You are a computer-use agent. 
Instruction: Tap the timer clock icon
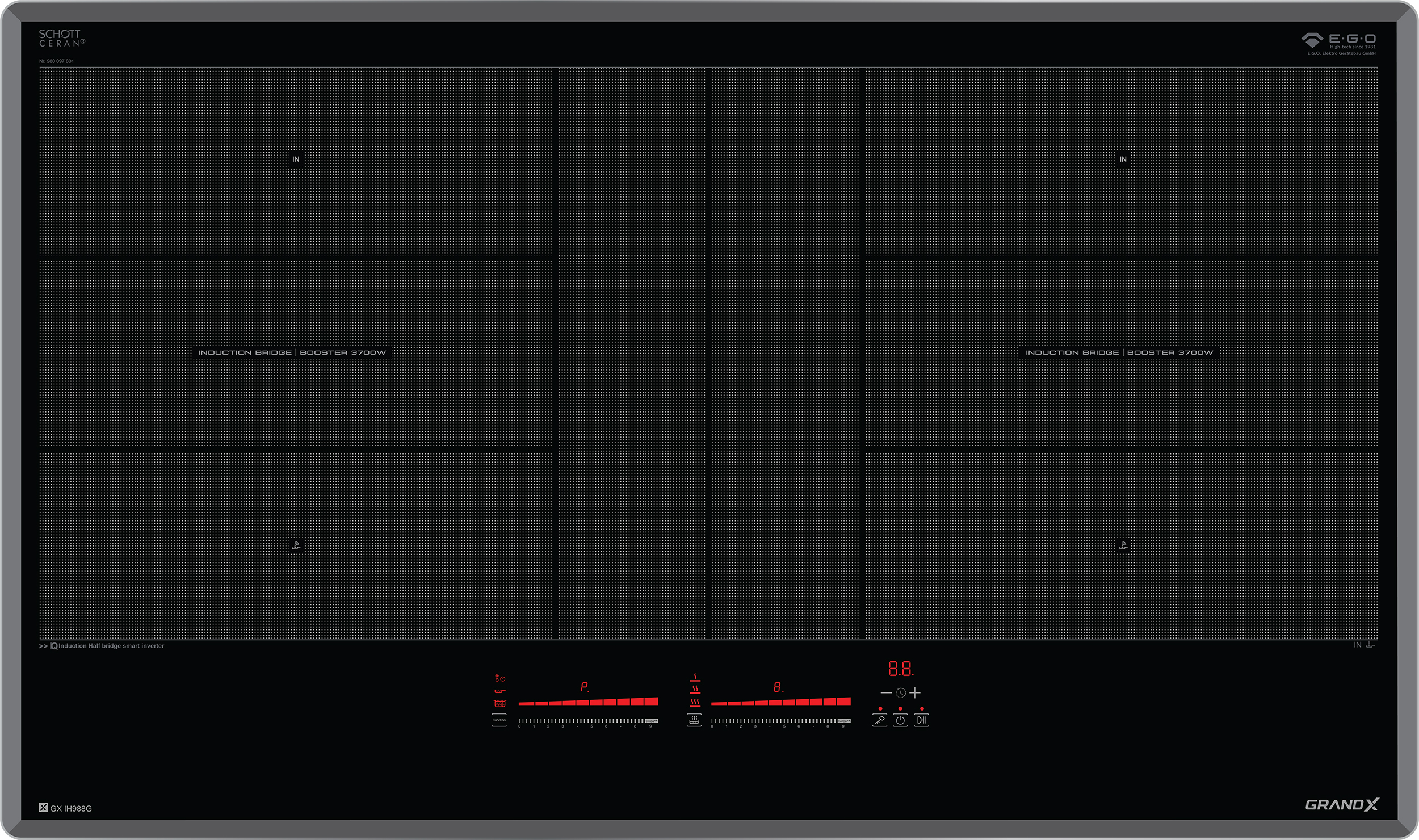(900, 693)
